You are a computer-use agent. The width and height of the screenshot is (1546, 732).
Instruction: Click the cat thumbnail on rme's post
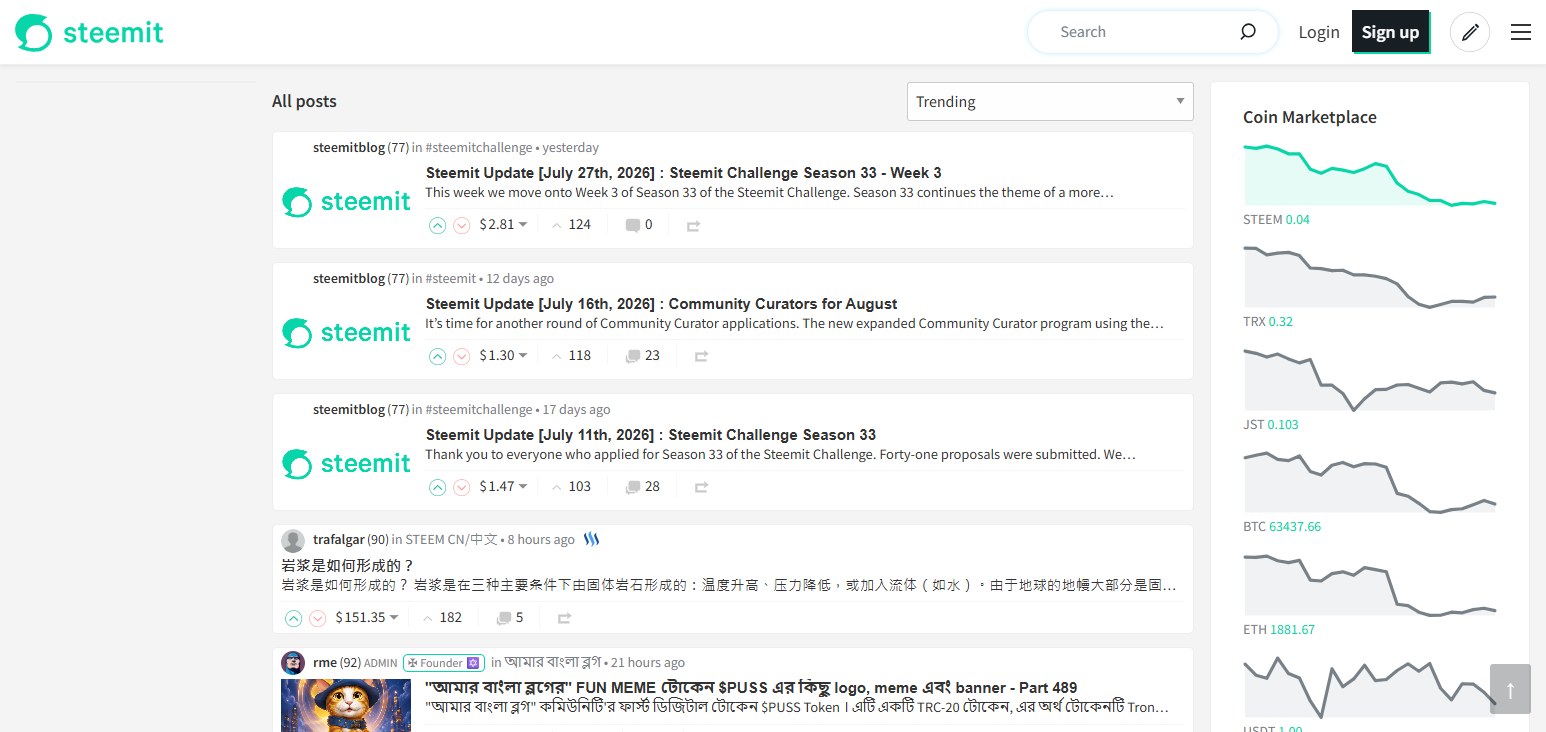coord(346,705)
